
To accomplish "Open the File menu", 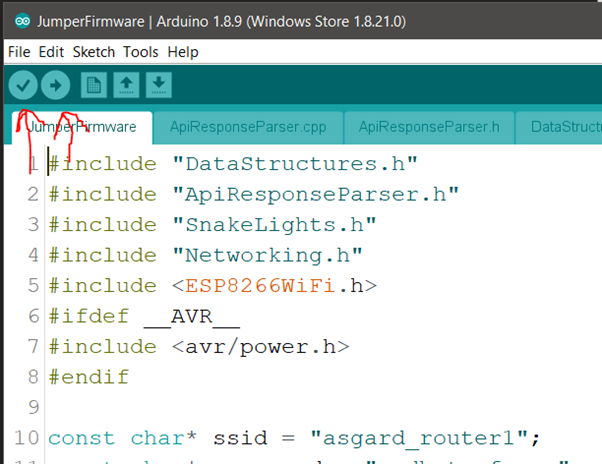I will [x=19, y=52].
